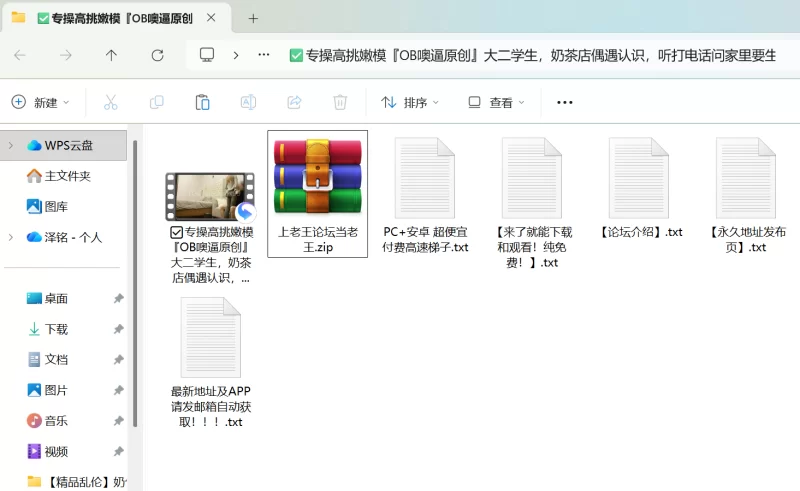Close the current File Explorer tab
Screen dimensions: 800x491
pos(211,18)
